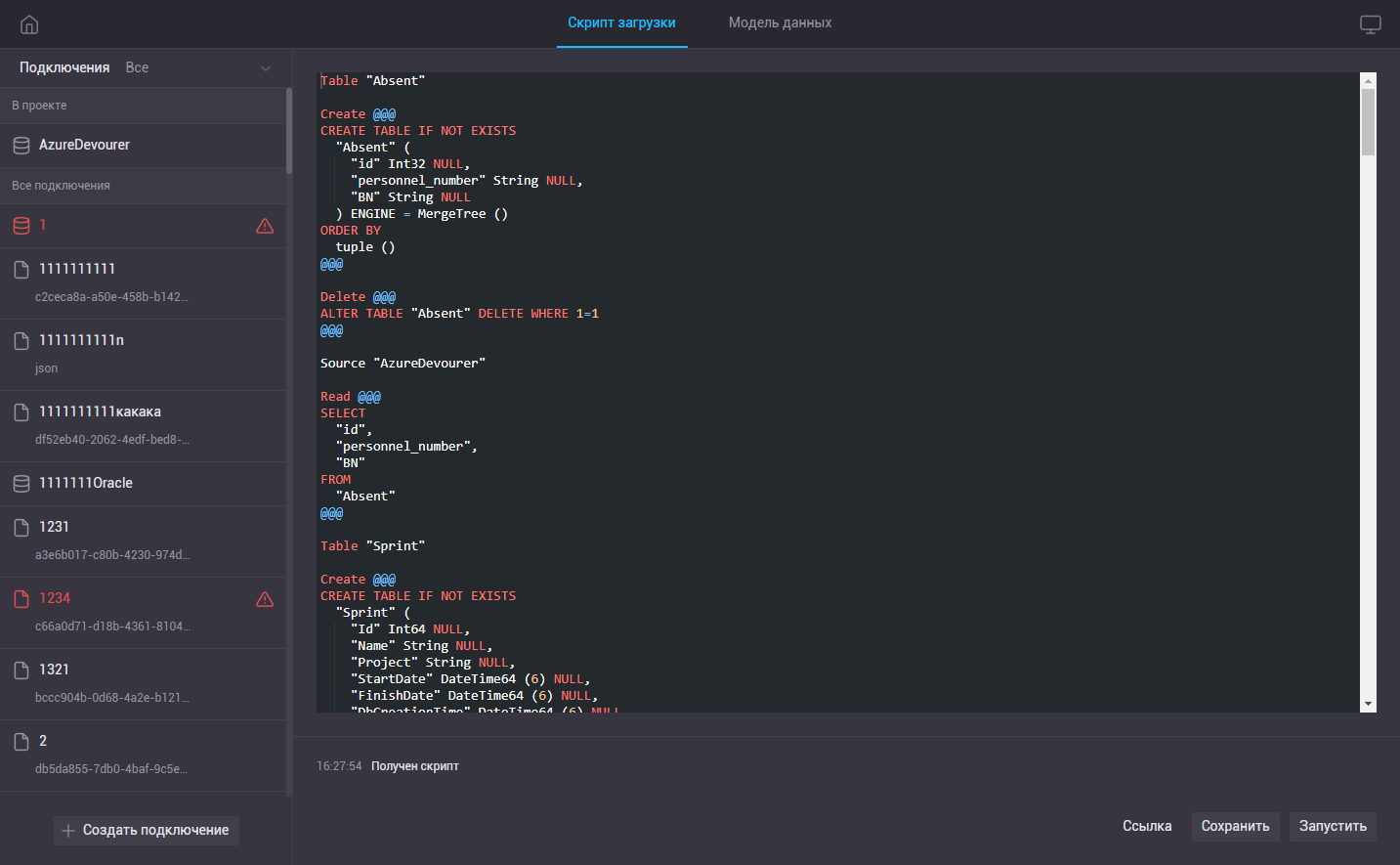Select the 1231 connection
The height and width of the screenshot is (865, 1400).
143,541
